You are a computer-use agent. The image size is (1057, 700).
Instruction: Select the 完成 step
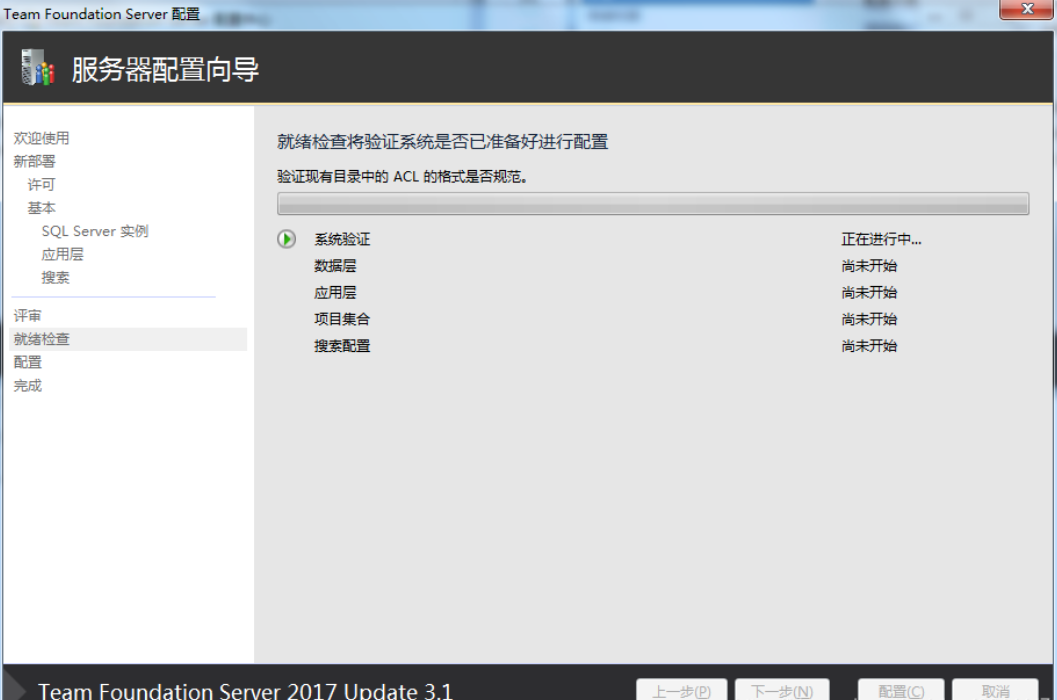28,386
